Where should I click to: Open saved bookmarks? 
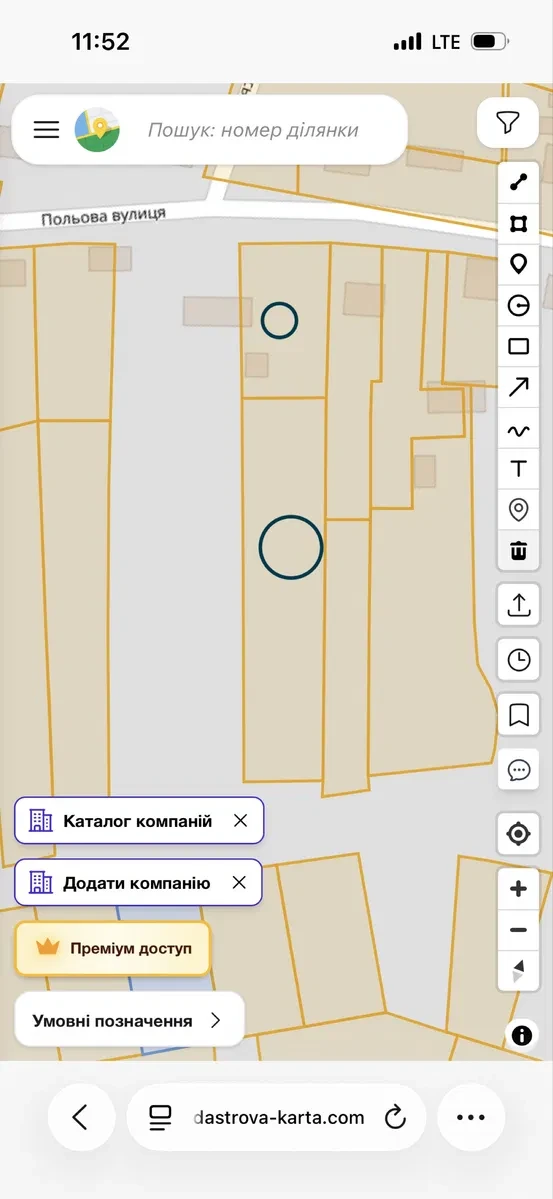click(x=519, y=715)
